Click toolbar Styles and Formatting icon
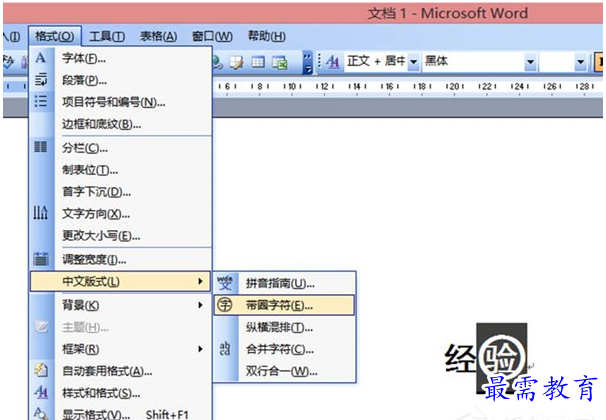This screenshot has height=420, width=606. pos(332,62)
